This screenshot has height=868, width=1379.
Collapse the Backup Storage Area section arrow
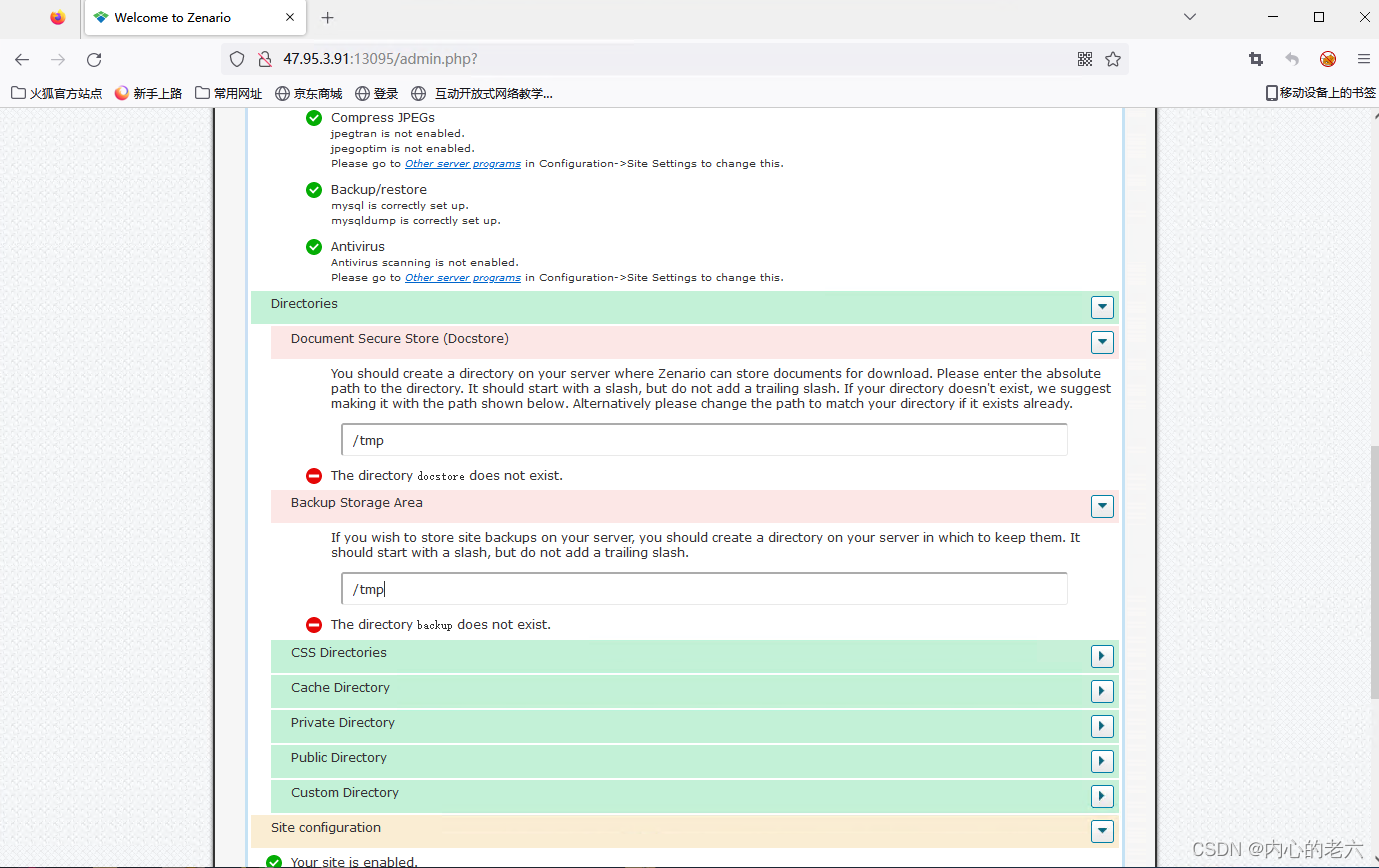pos(1102,506)
